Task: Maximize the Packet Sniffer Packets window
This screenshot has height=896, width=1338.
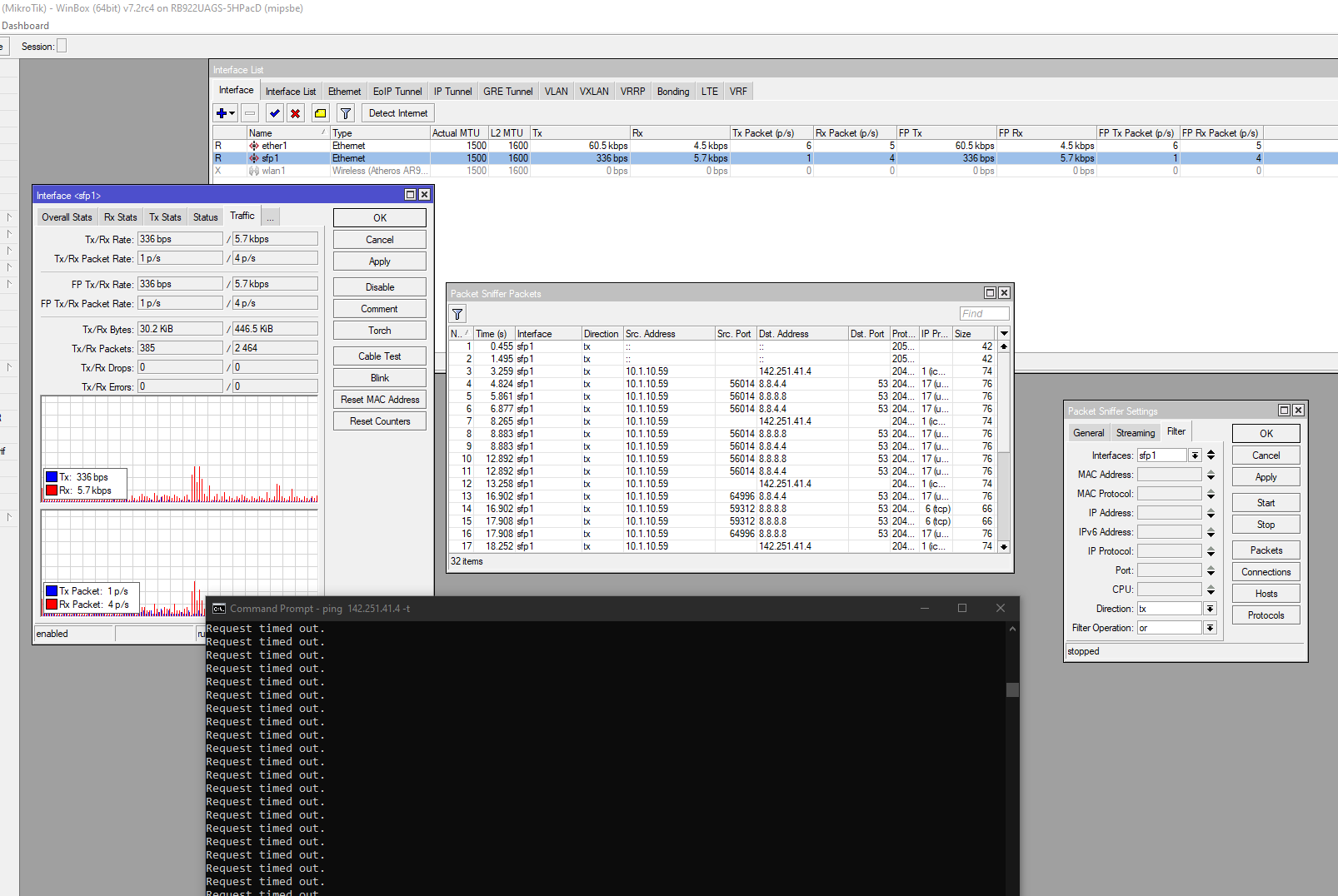Action: 990,293
